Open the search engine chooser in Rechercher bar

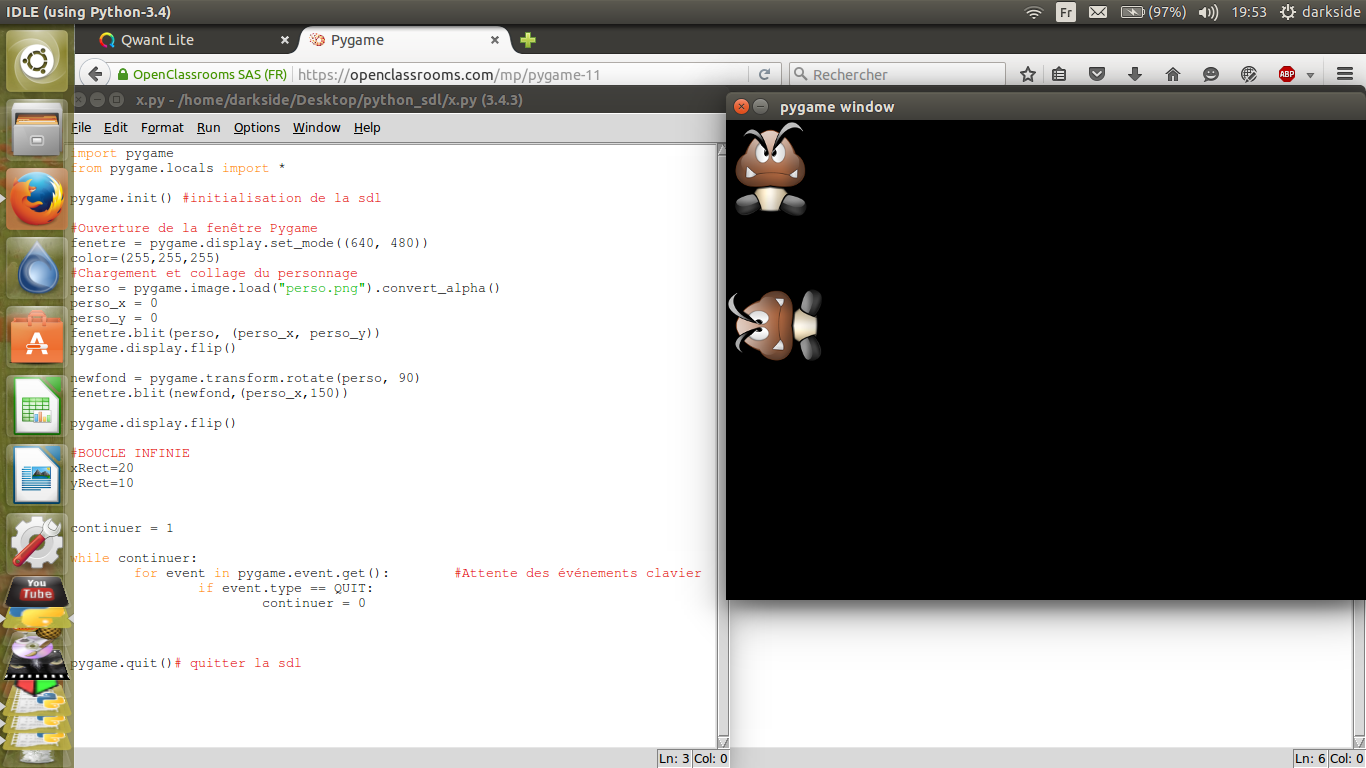tap(800, 74)
